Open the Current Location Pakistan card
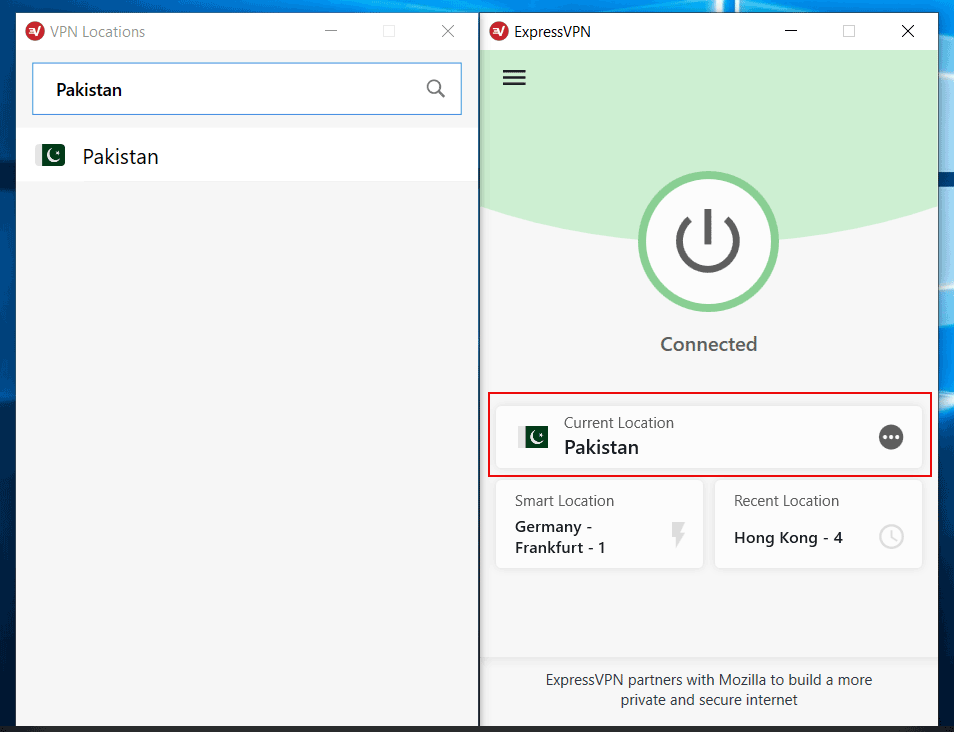 point(709,437)
